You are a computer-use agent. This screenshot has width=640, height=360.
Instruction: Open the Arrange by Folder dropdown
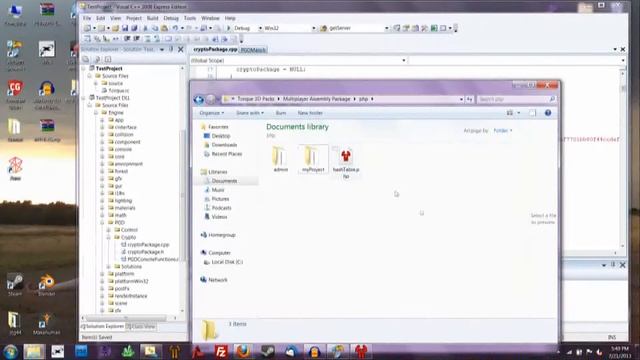[x=502, y=131]
